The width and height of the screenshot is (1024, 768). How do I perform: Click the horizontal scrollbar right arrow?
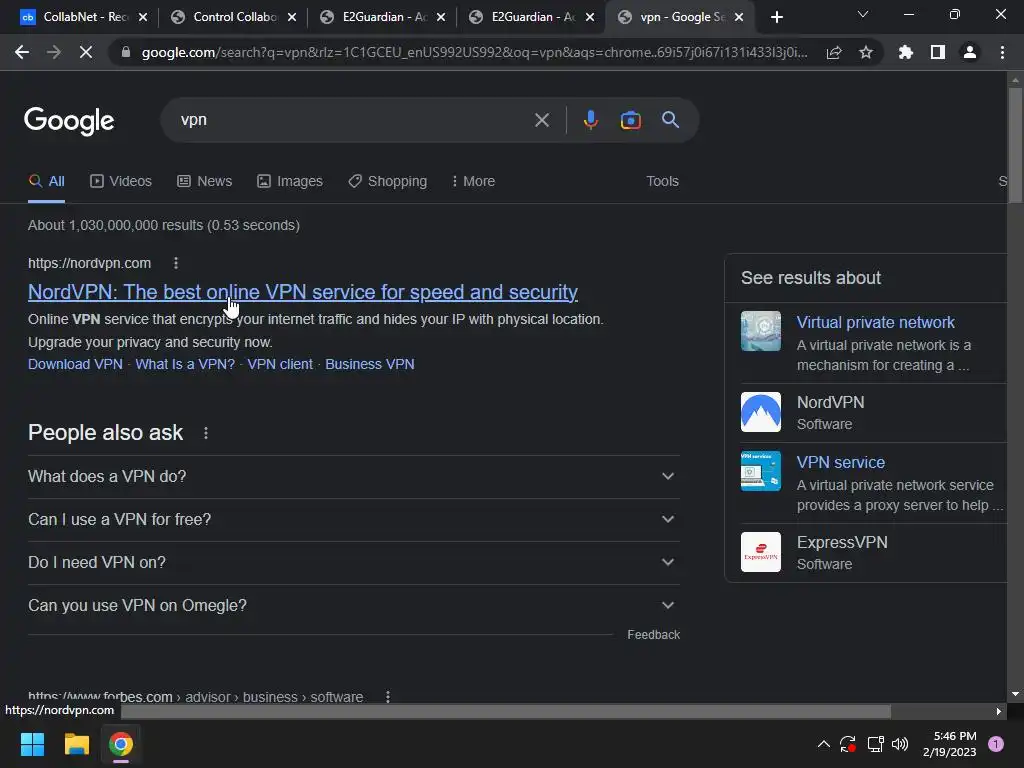999,712
